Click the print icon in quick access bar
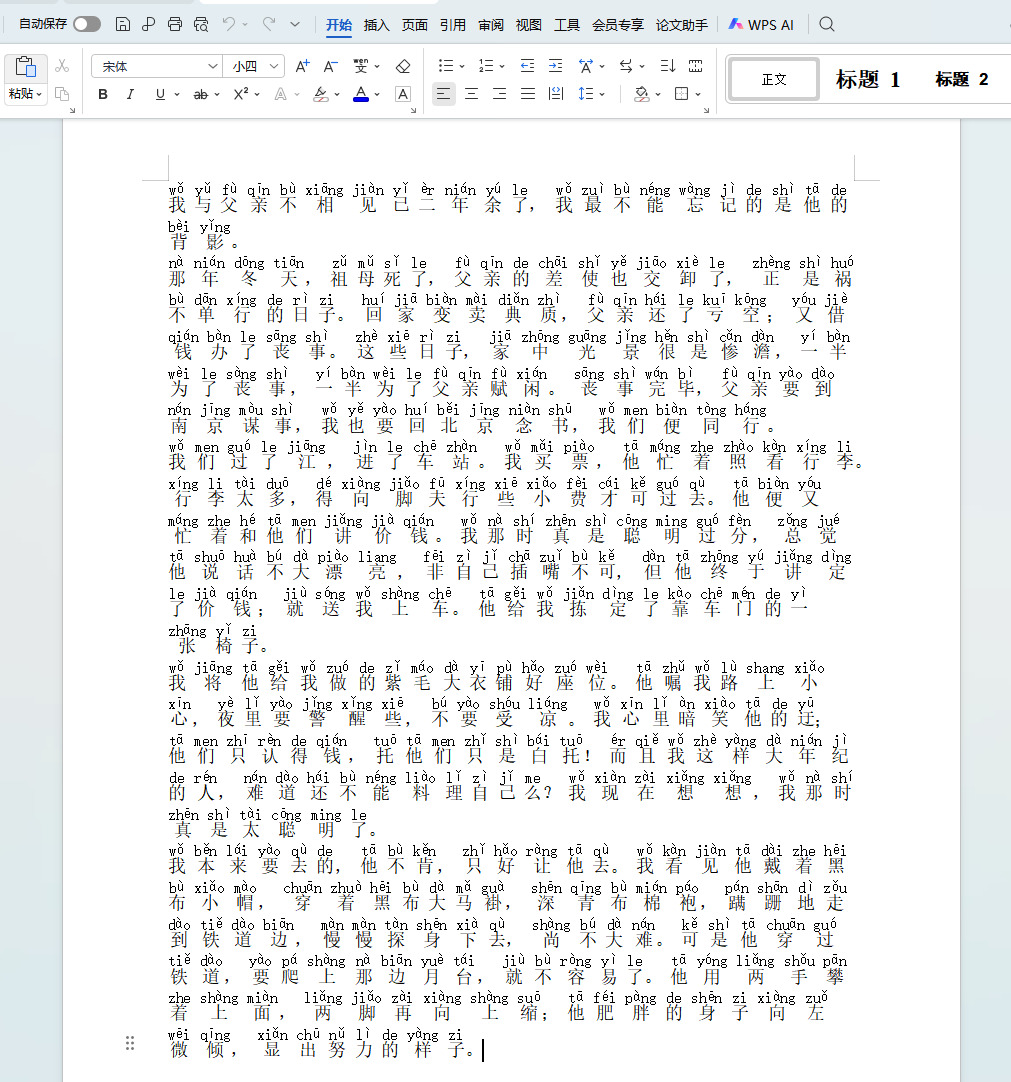 [175, 25]
